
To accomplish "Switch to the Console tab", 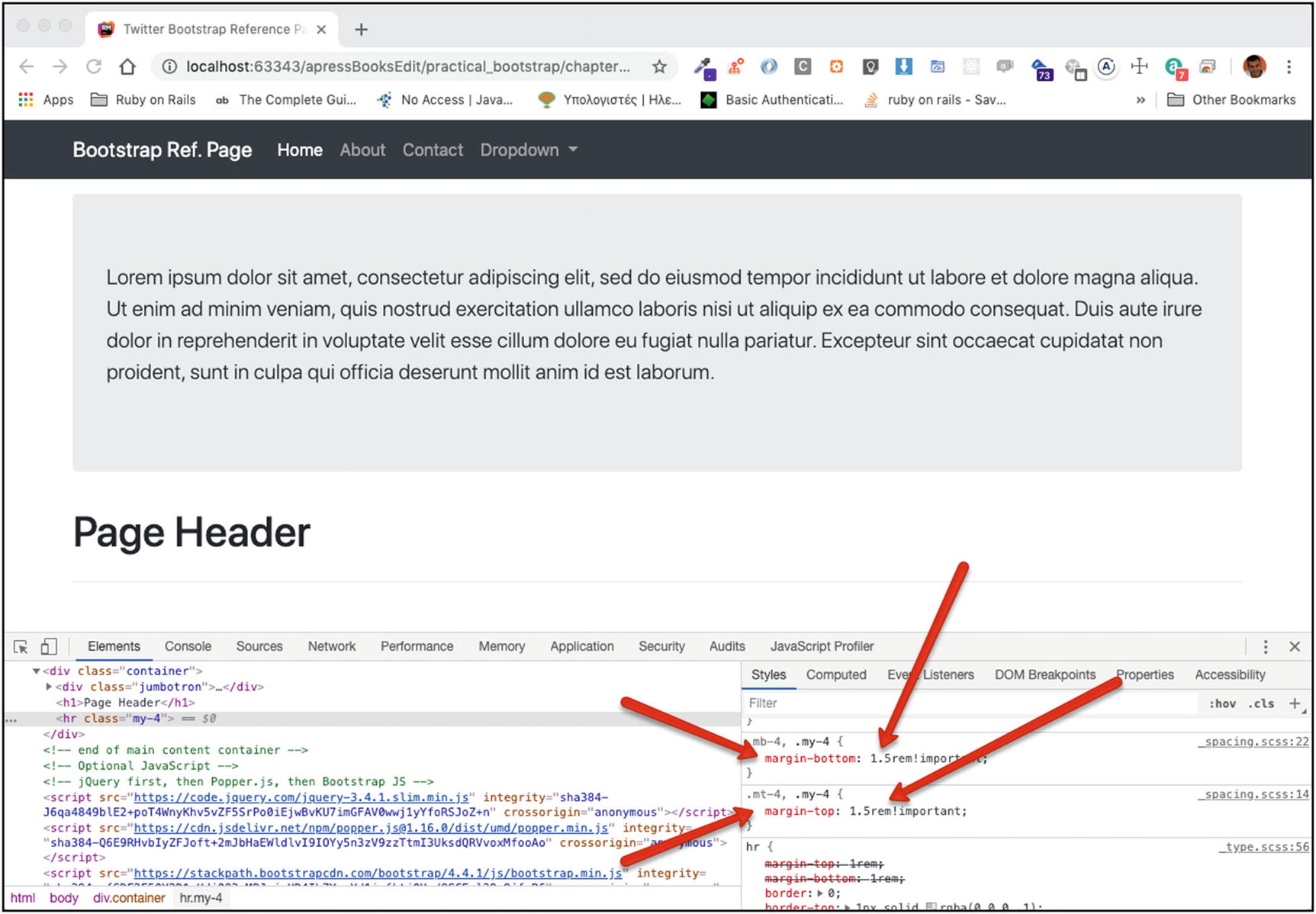I will (x=188, y=646).
